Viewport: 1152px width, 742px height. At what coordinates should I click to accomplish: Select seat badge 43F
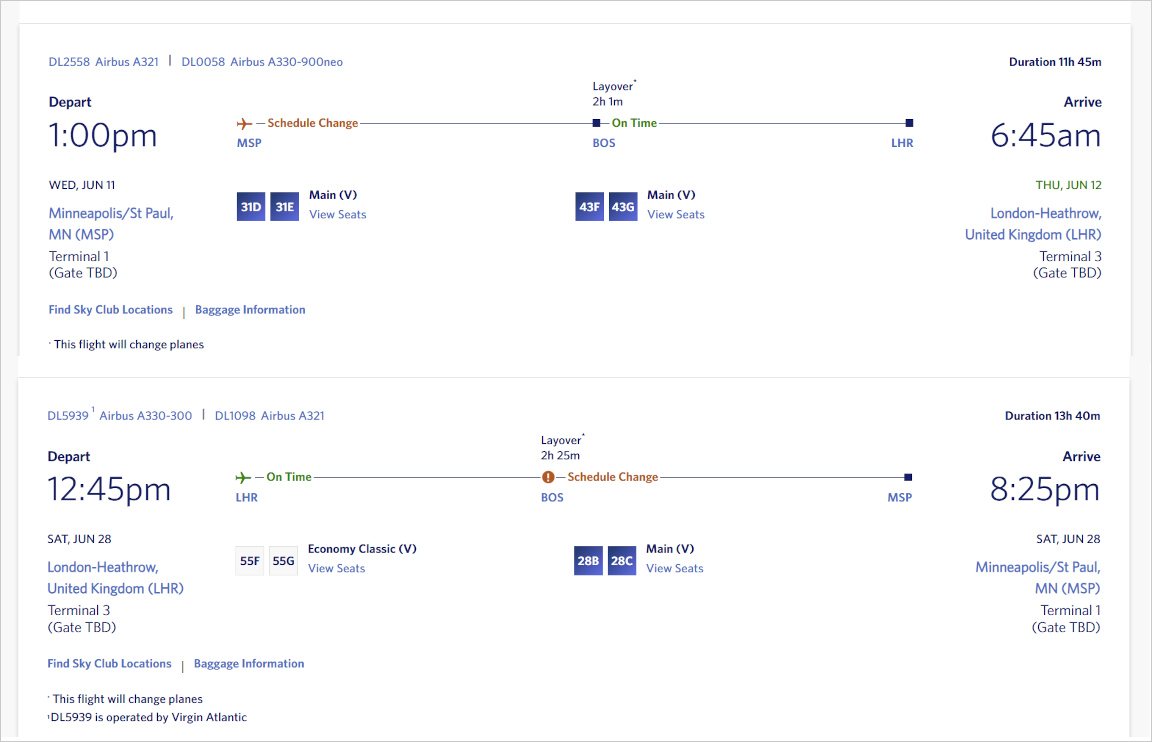tap(590, 206)
